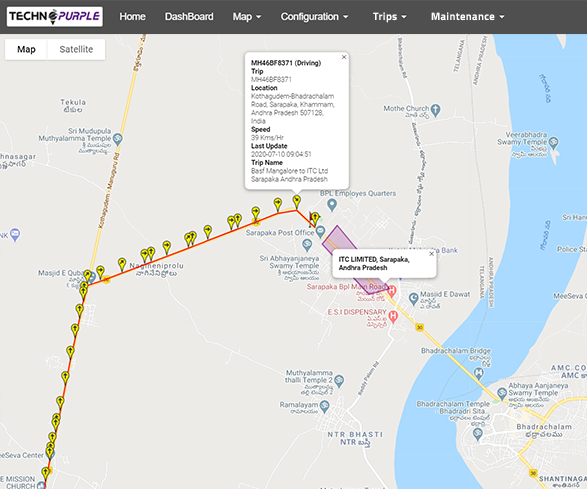
Task: Click the Muthyalamma thalli Temple 2 pin
Action: tap(339, 381)
